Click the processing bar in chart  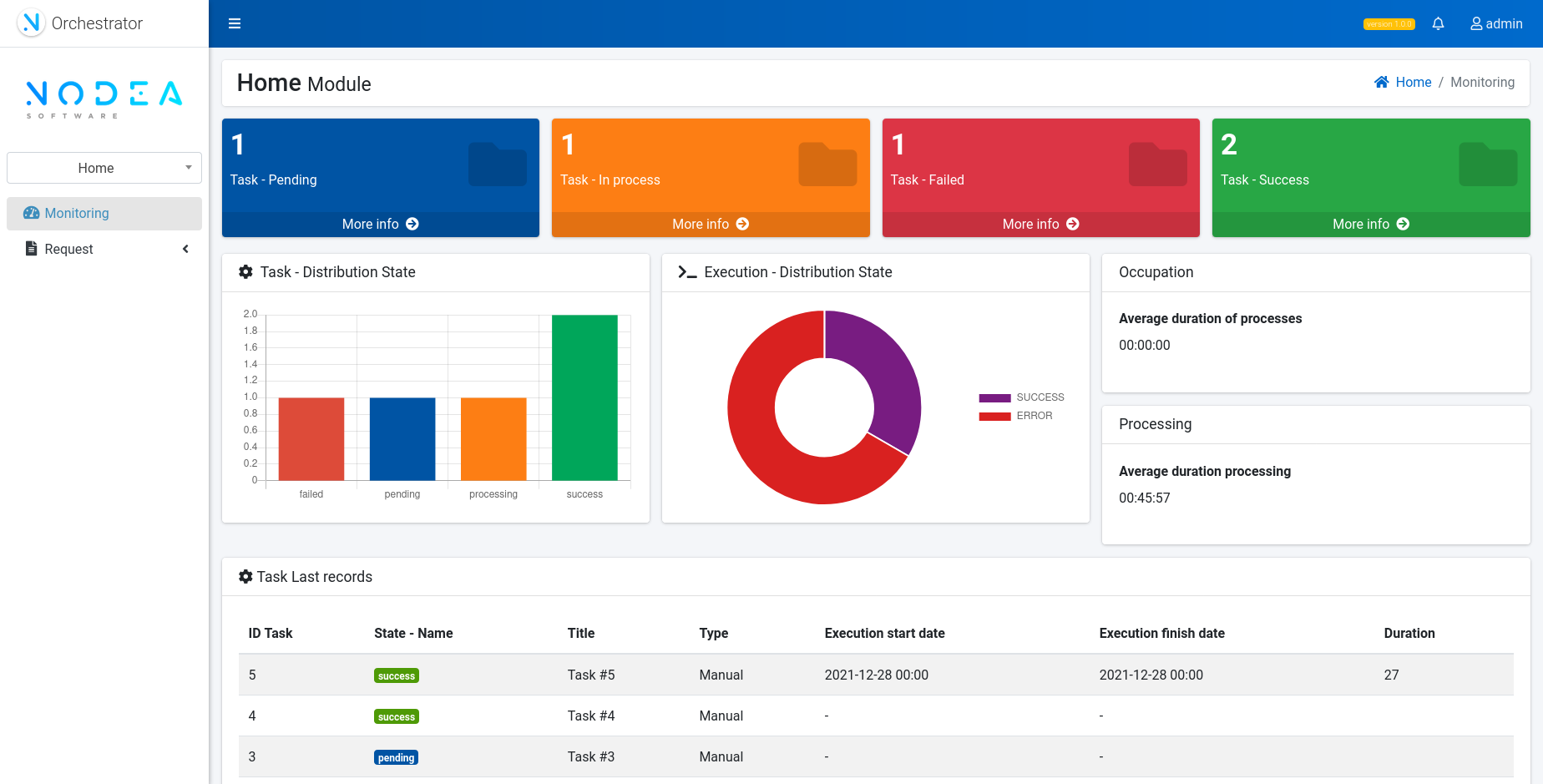(493, 439)
